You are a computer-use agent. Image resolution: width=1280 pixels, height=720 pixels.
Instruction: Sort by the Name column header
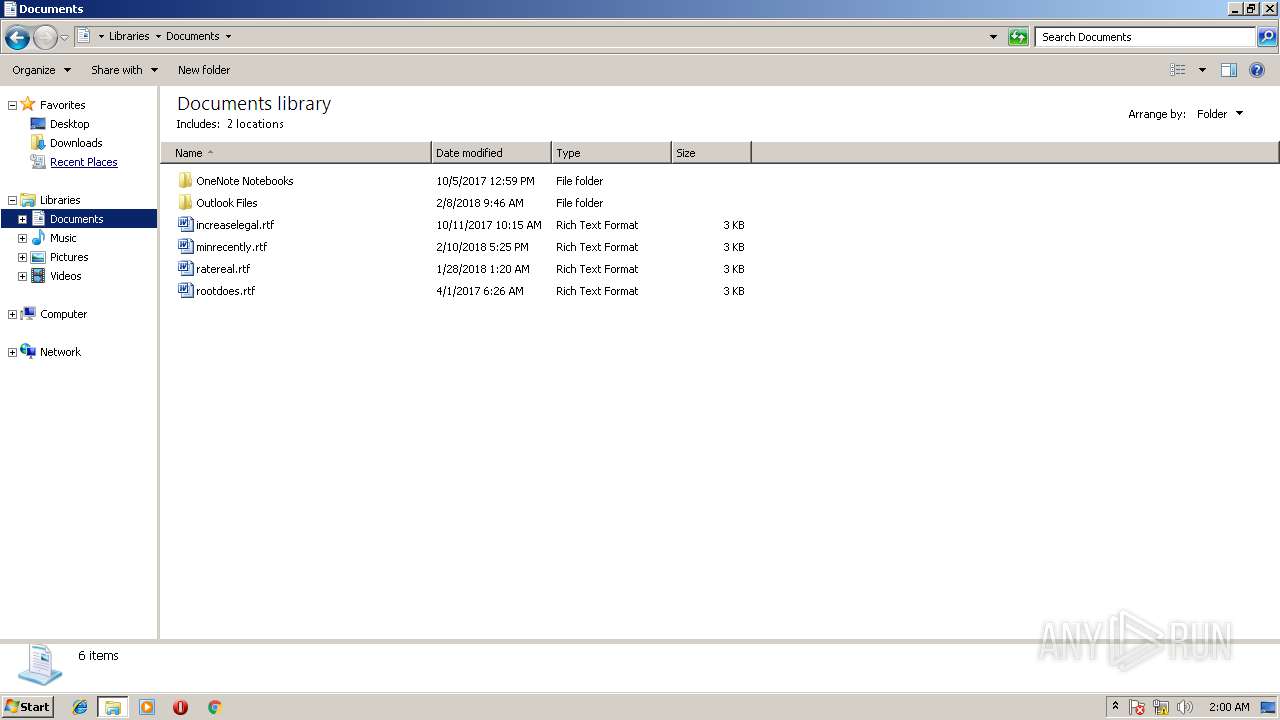click(296, 153)
